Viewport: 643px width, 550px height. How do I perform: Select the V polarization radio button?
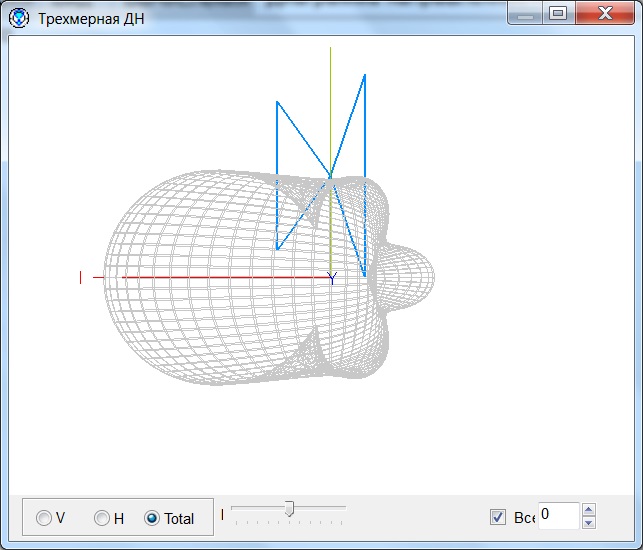[44, 518]
